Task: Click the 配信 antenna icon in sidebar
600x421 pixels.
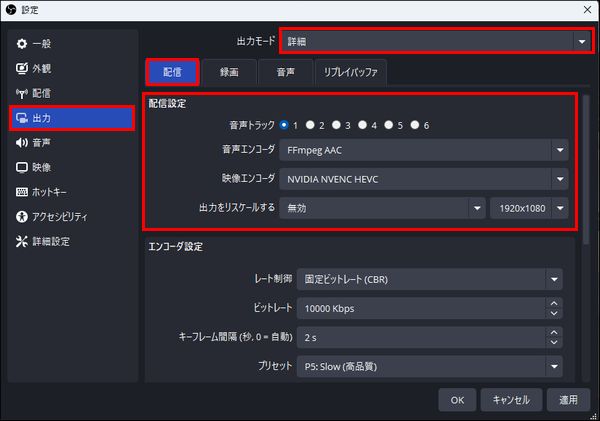Action: click(22, 93)
